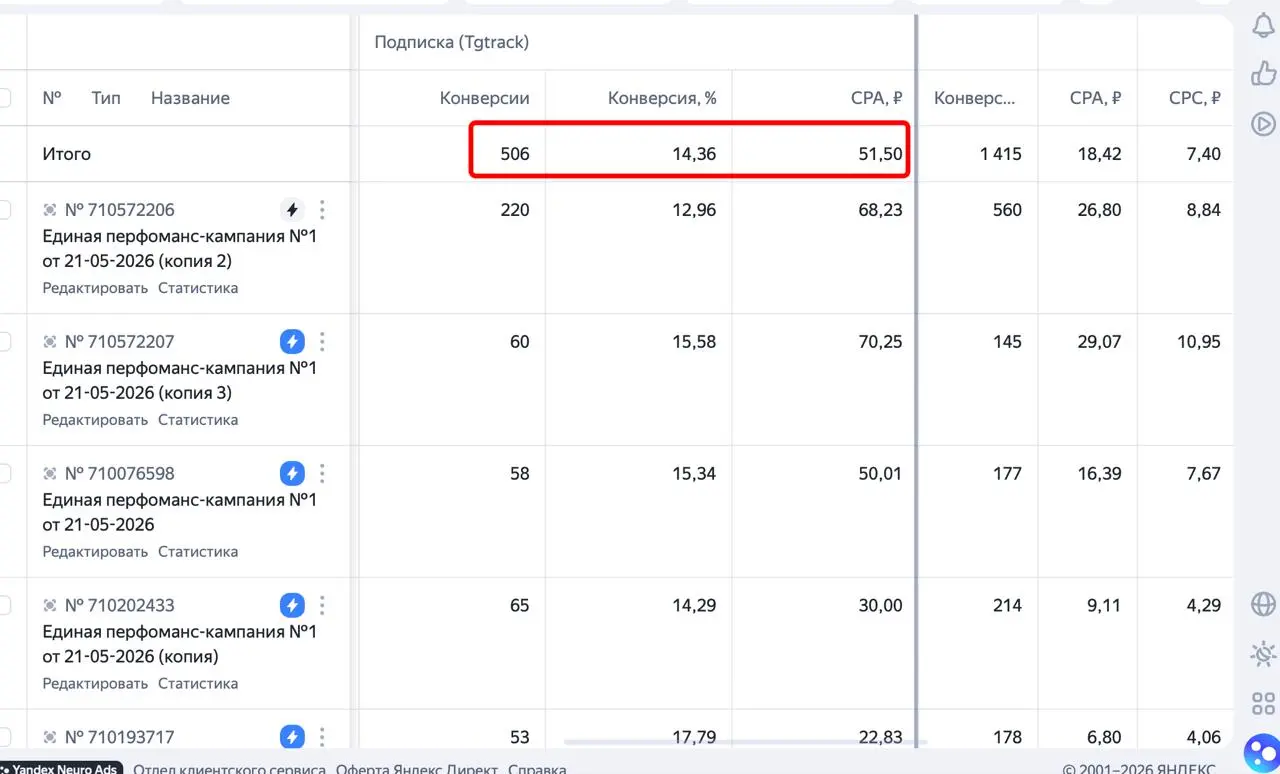Tick the select-all checkbox in header
The image size is (1280, 774).
4,98
